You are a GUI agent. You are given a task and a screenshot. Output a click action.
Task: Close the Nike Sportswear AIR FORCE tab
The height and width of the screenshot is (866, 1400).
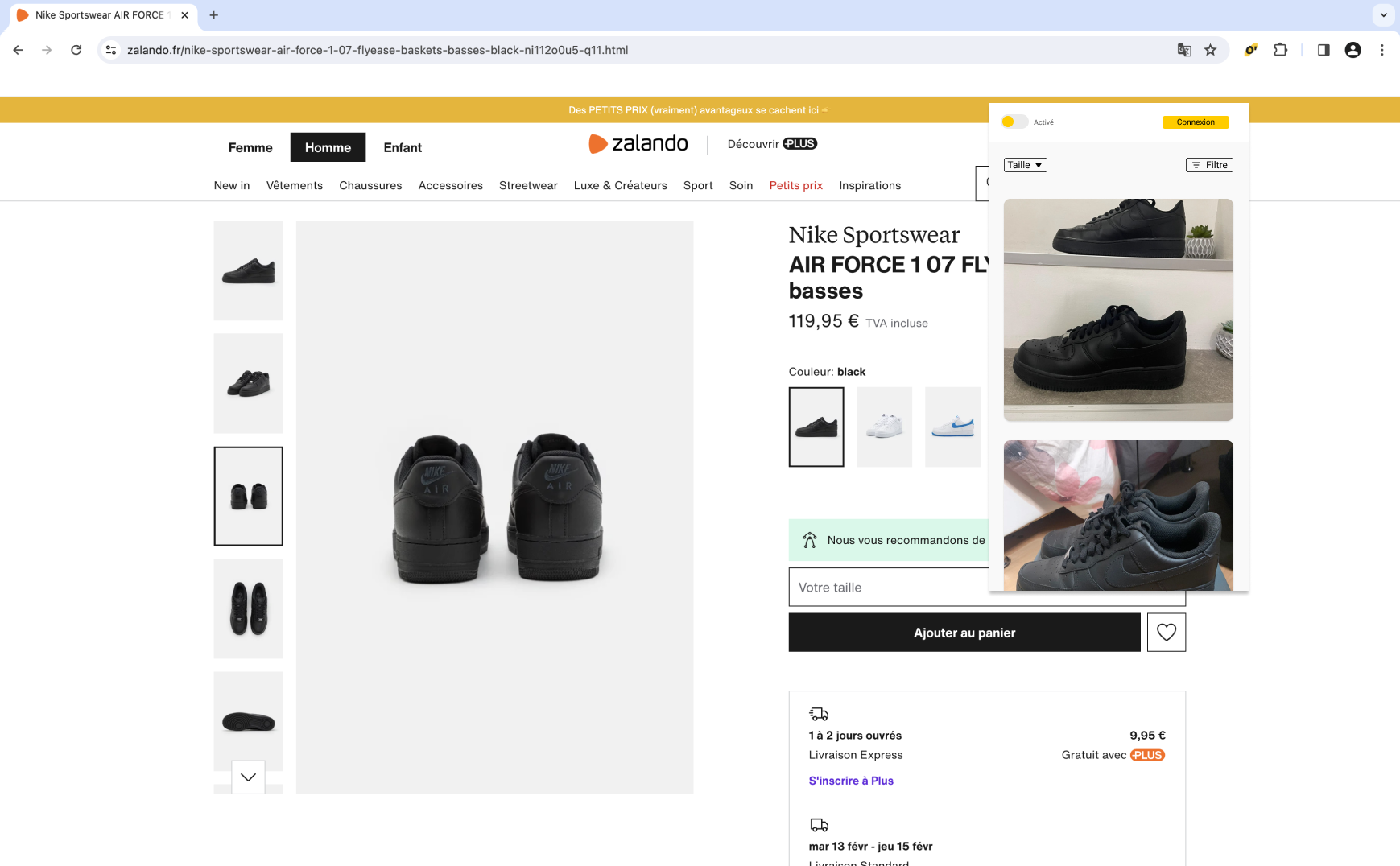(184, 15)
